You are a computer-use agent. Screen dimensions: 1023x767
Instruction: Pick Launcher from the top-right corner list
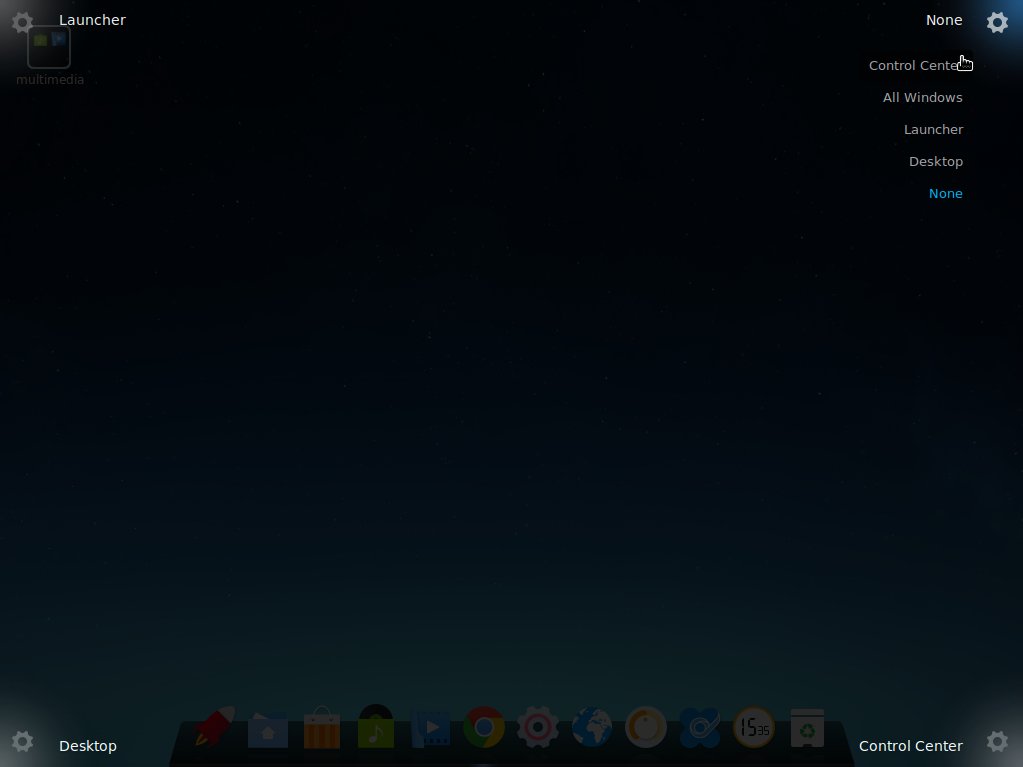pyautogui.click(x=933, y=130)
